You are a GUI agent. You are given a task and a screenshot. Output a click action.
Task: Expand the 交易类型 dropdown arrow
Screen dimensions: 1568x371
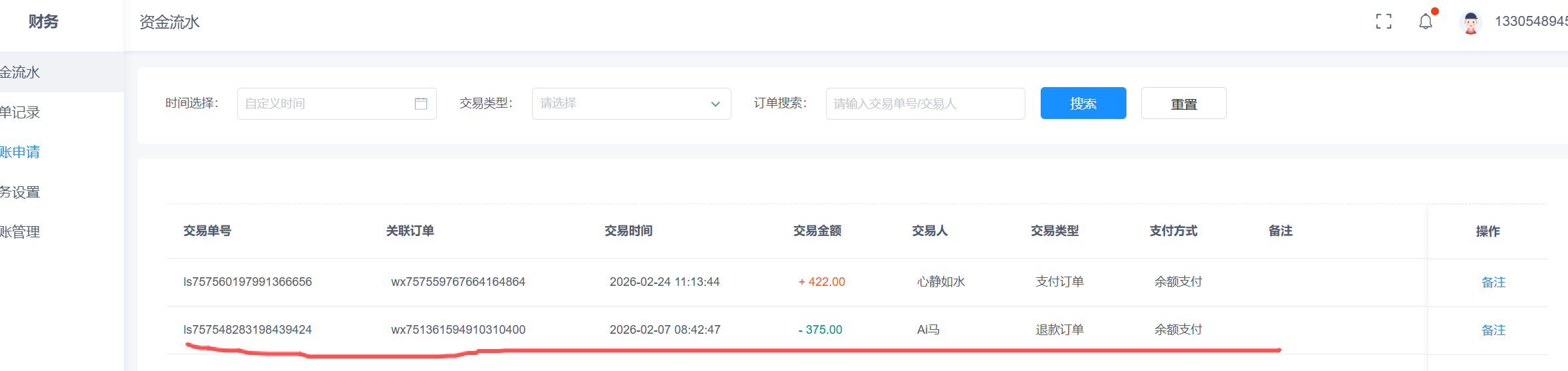coord(716,104)
